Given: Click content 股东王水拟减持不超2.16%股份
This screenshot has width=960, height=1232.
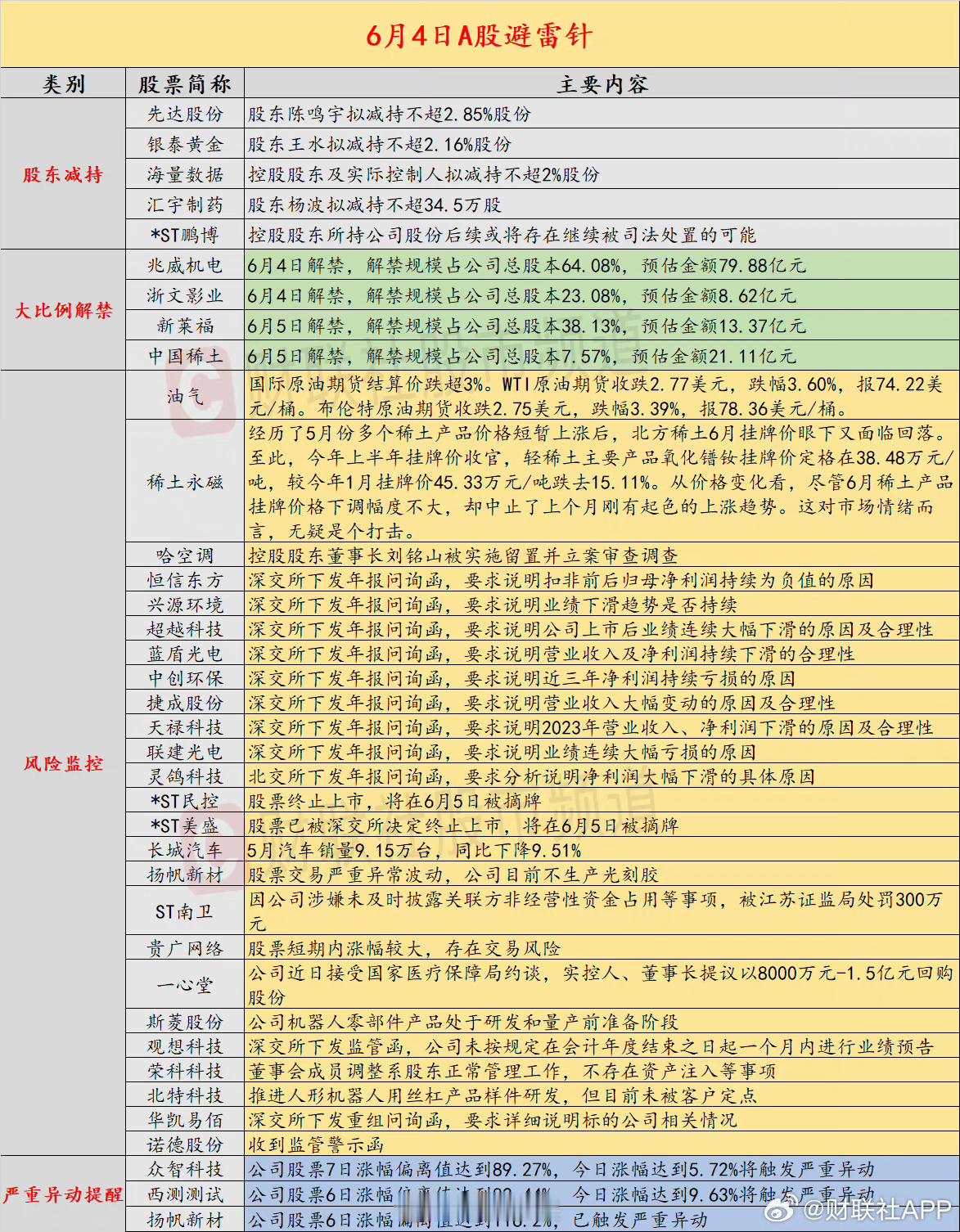Looking at the screenshot, I should click(380, 145).
